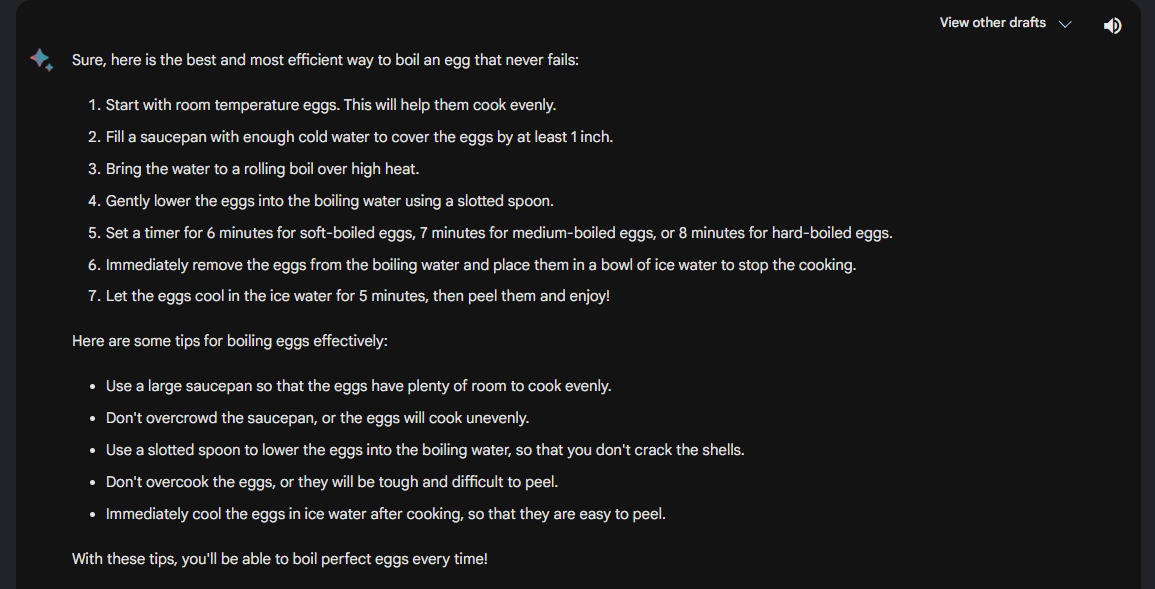The height and width of the screenshot is (589, 1155).
Task: Click the Bard sparkle logo icon
Action: [x=41, y=59]
